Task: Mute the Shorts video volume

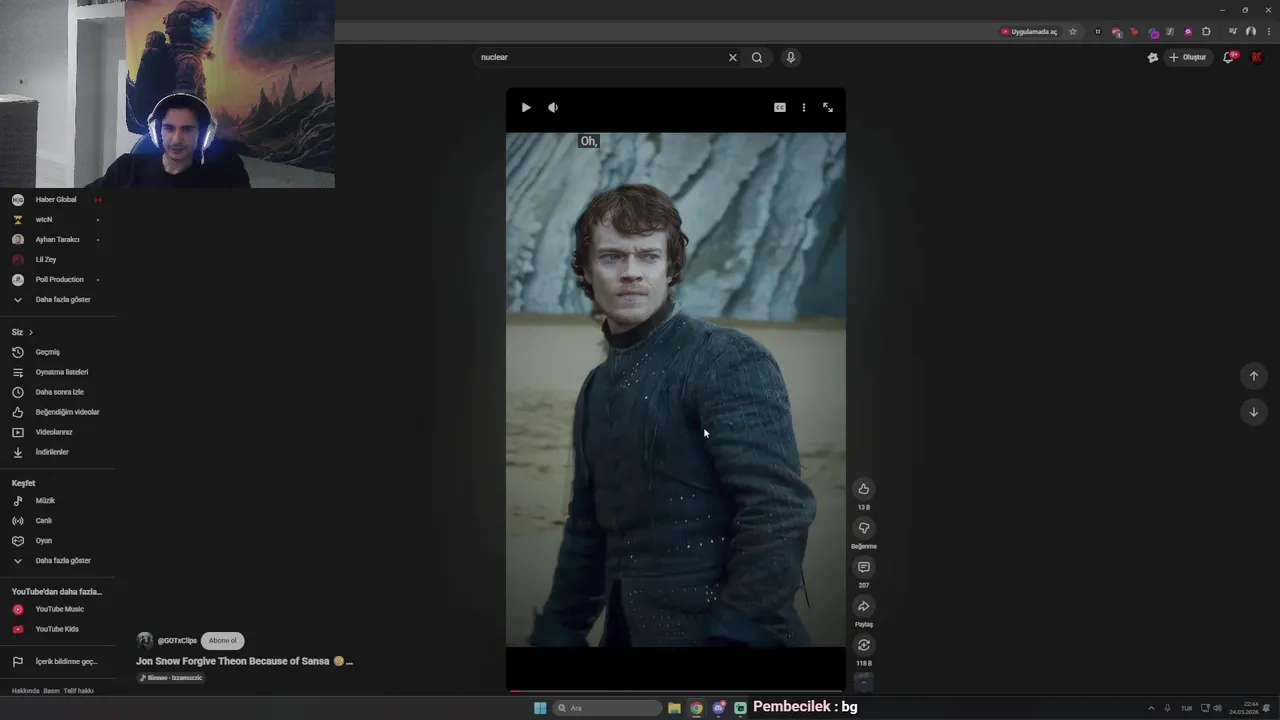Action: point(553,107)
